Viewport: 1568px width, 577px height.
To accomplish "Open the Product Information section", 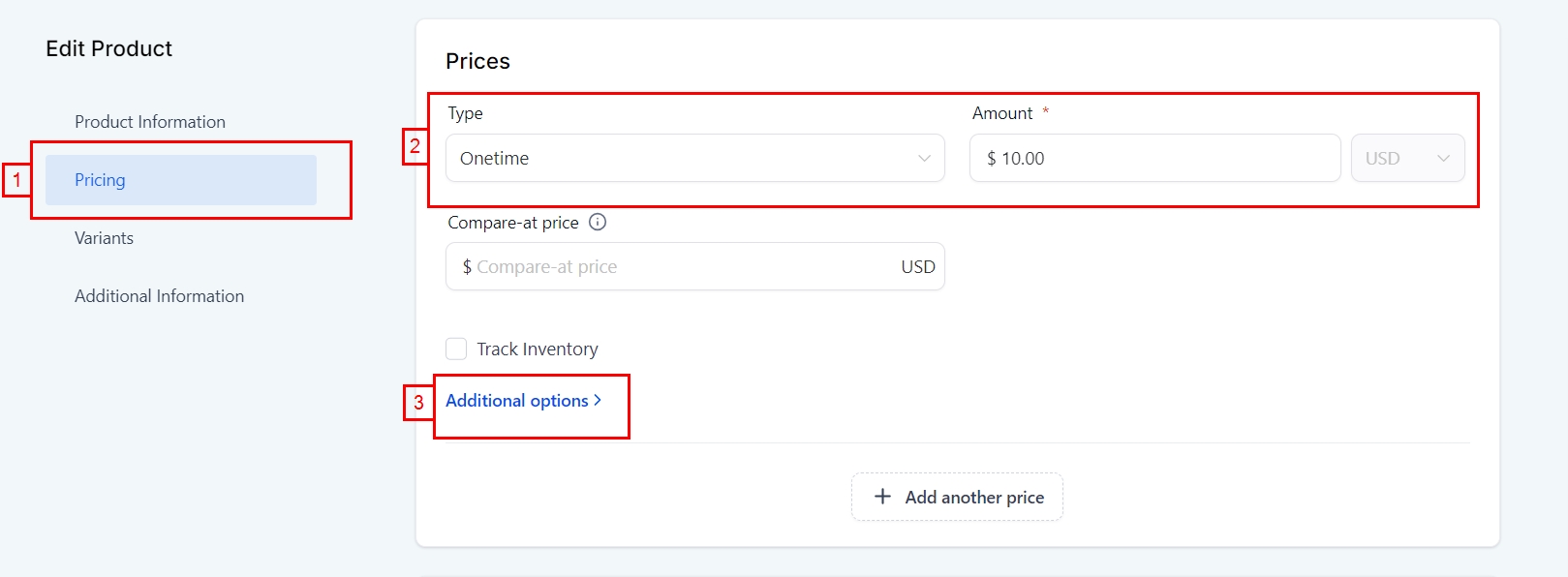I will (x=150, y=122).
